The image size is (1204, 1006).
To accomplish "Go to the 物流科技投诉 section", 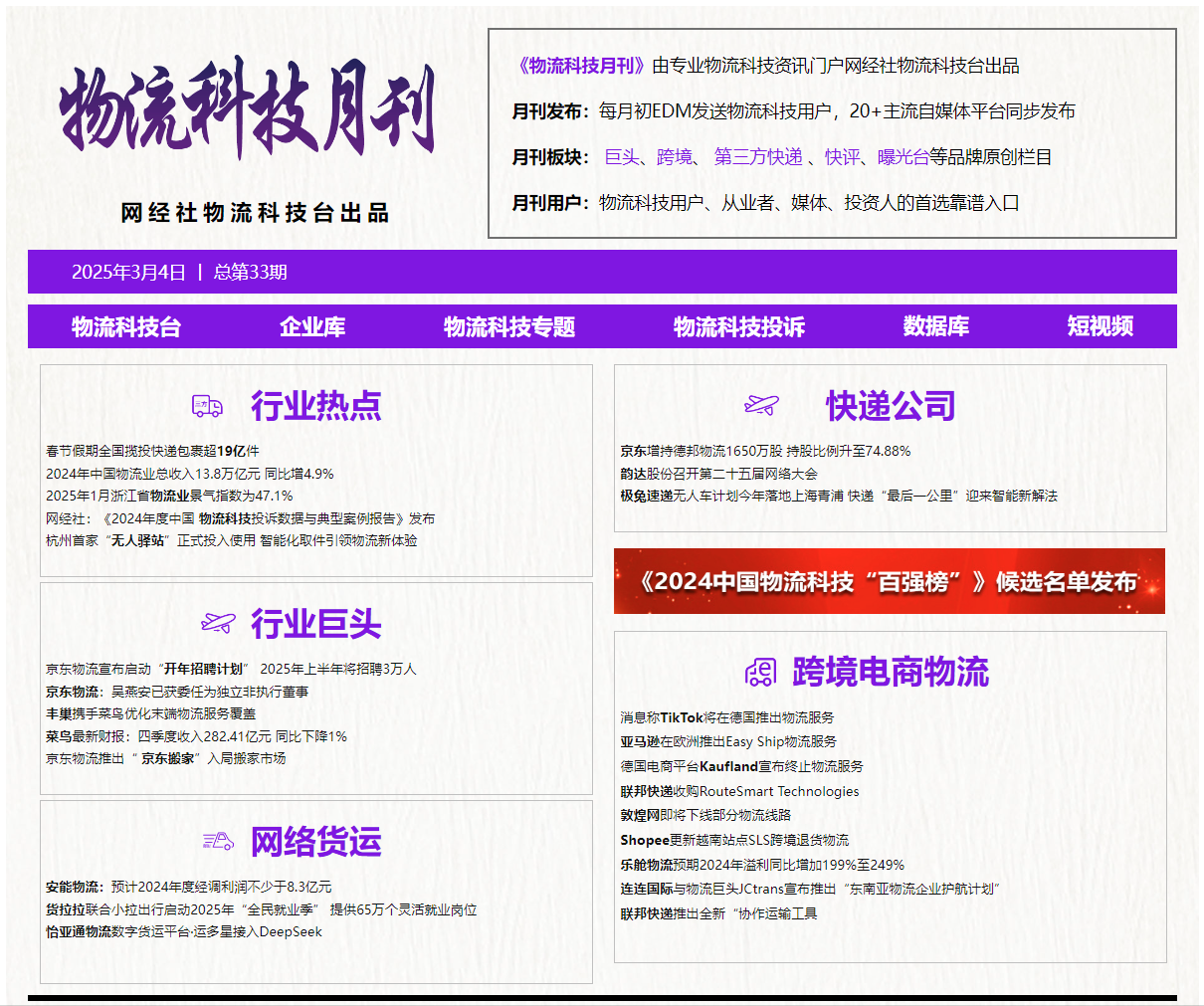I will click(739, 326).
